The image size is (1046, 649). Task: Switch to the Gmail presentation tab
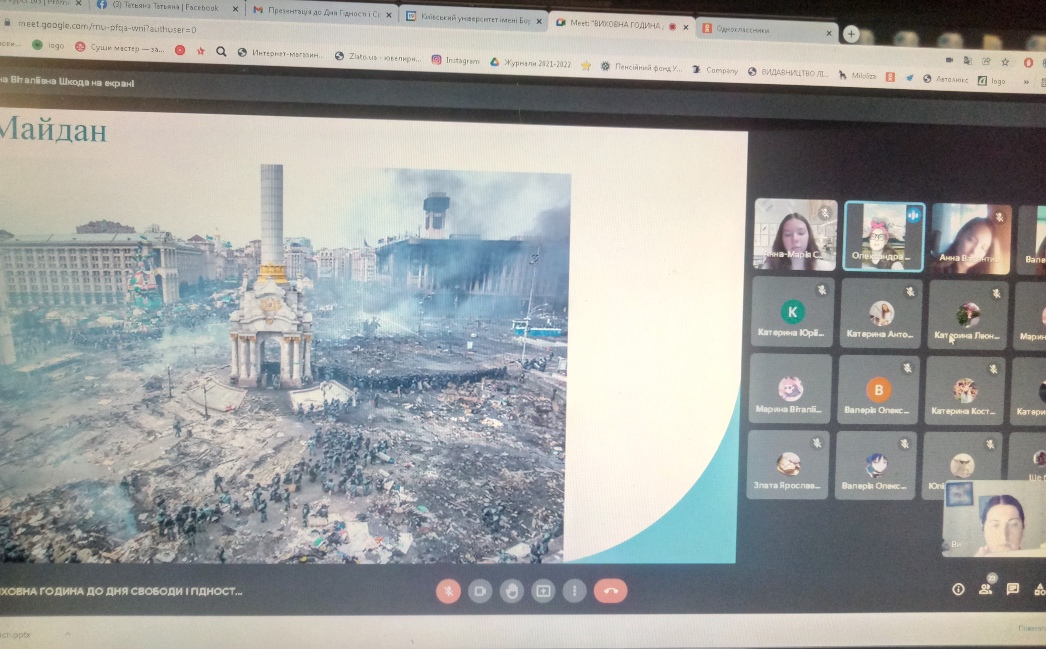pos(315,13)
